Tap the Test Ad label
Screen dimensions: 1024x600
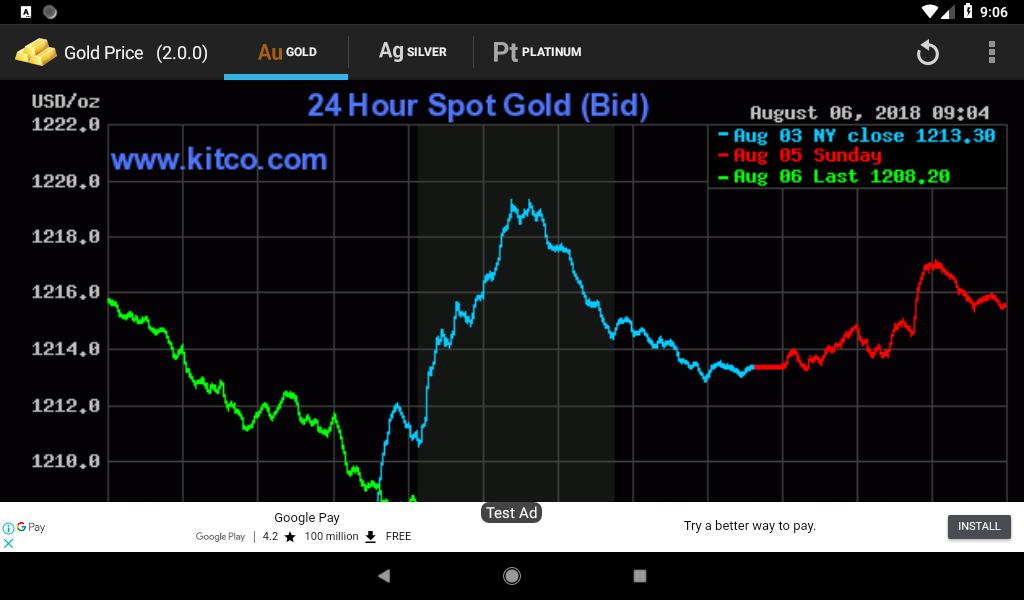(x=511, y=513)
